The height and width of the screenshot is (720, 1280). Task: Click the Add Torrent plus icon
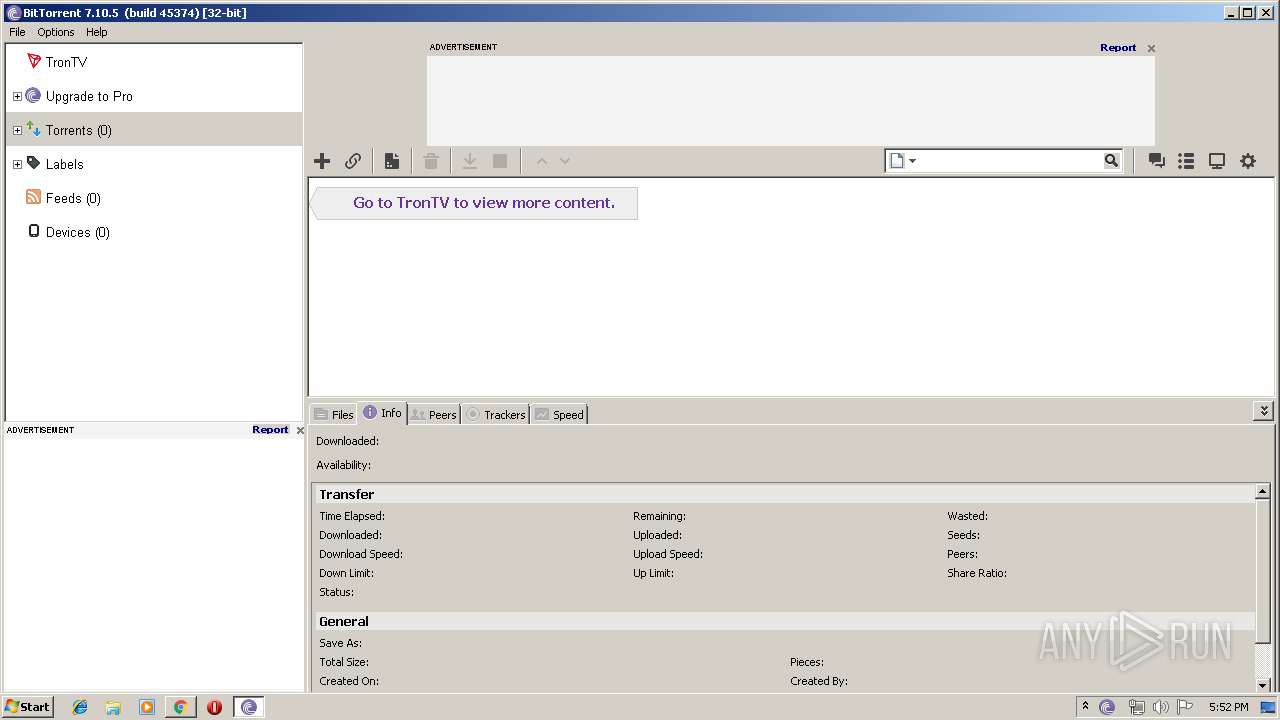[x=322, y=161]
